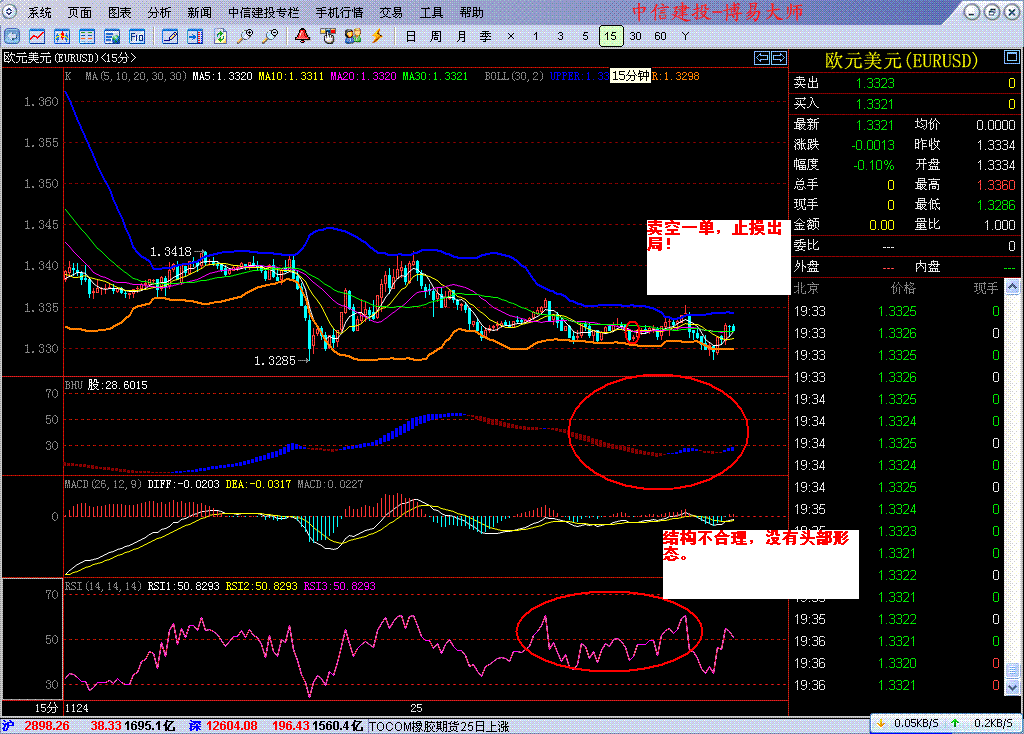The height and width of the screenshot is (734, 1024).
Task: Click the Y period button
Action: click(685, 37)
